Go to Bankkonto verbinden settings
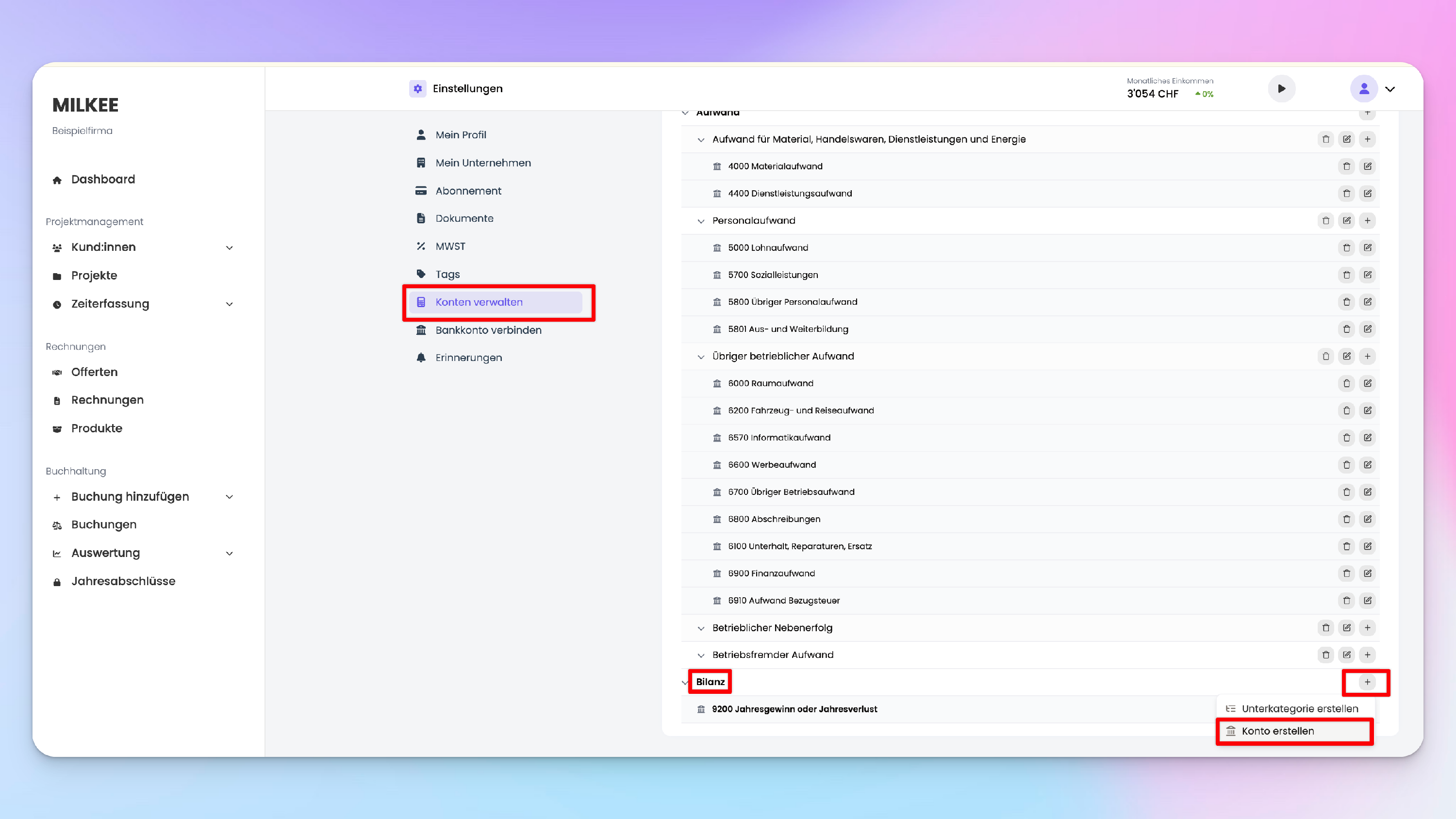This screenshot has height=819, width=1456. point(488,329)
